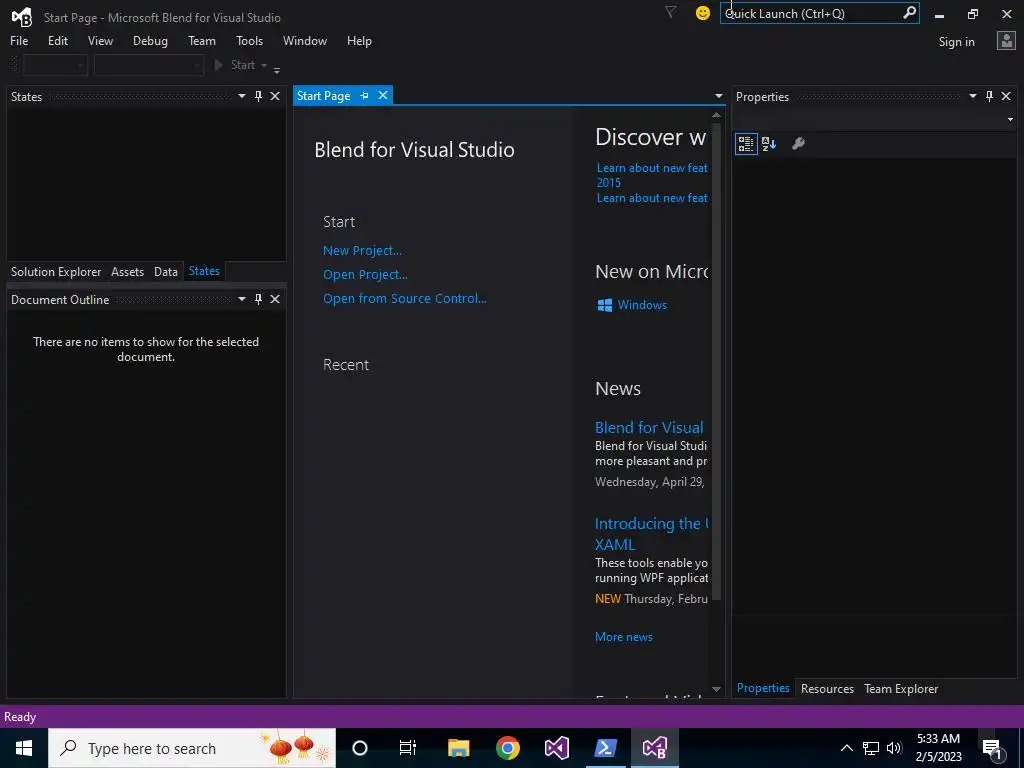This screenshot has width=1024, height=768.
Task: Send feedback via smiley face icon
Action: click(703, 13)
